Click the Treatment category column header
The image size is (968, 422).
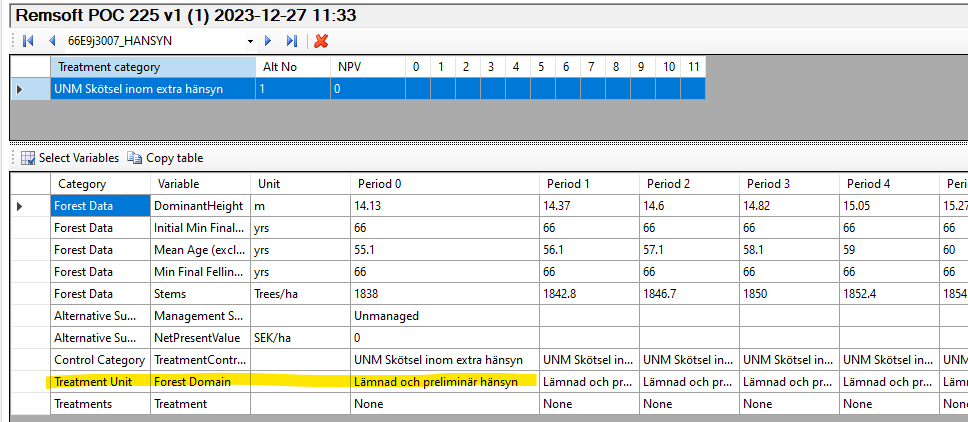point(152,67)
